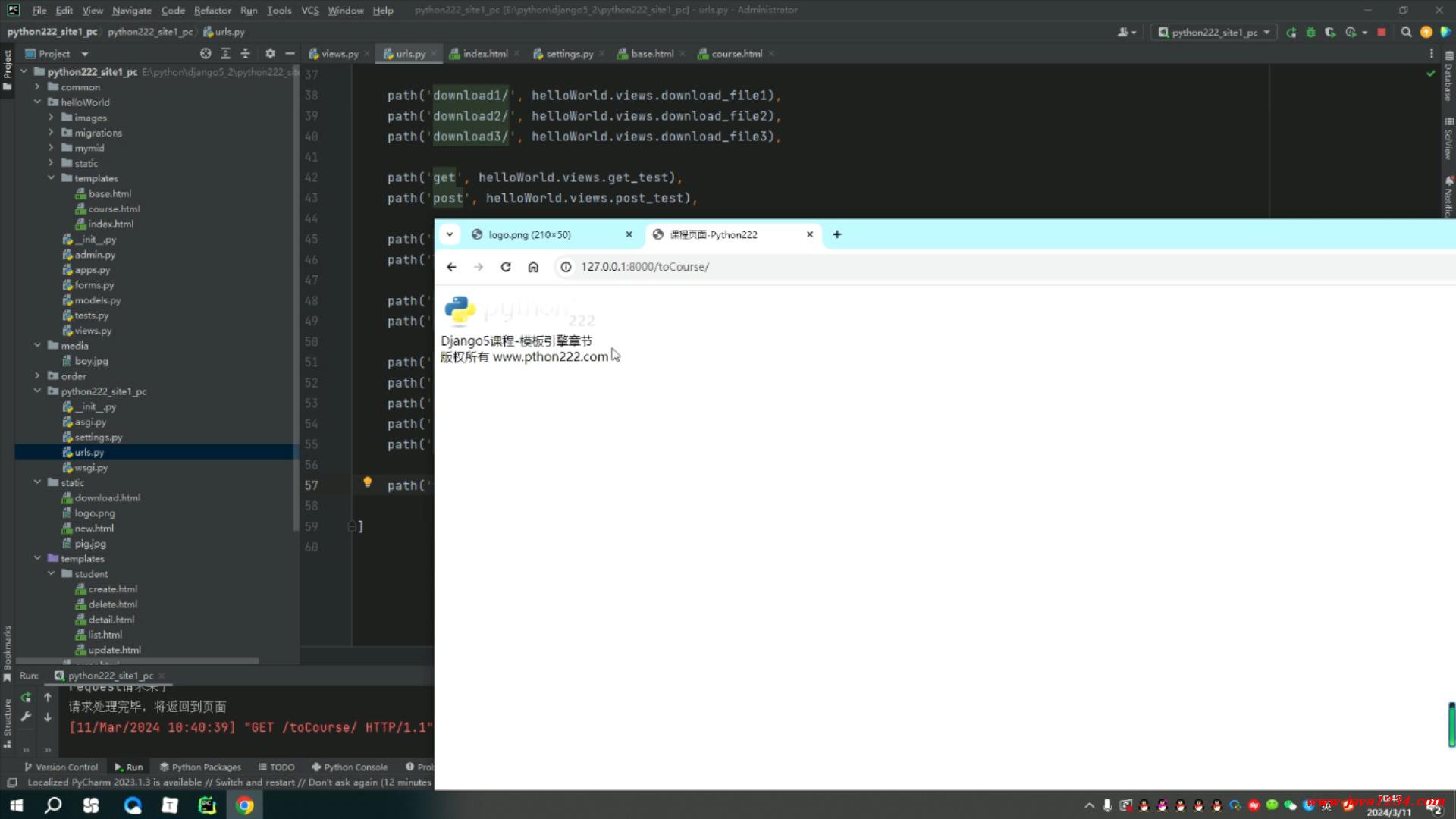Open a new browser tab
Viewport: 1456px width, 819px height.
tap(837, 234)
